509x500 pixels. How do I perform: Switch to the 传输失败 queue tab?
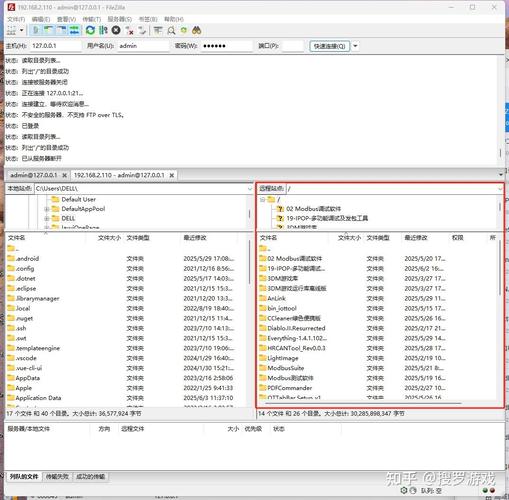[57, 477]
